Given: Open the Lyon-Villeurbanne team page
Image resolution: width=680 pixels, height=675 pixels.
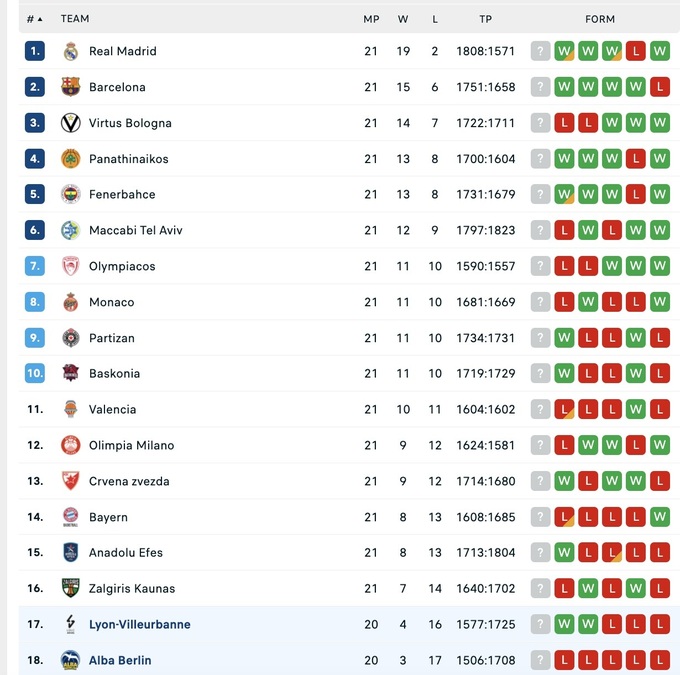Looking at the screenshot, I should (x=139, y=624).
